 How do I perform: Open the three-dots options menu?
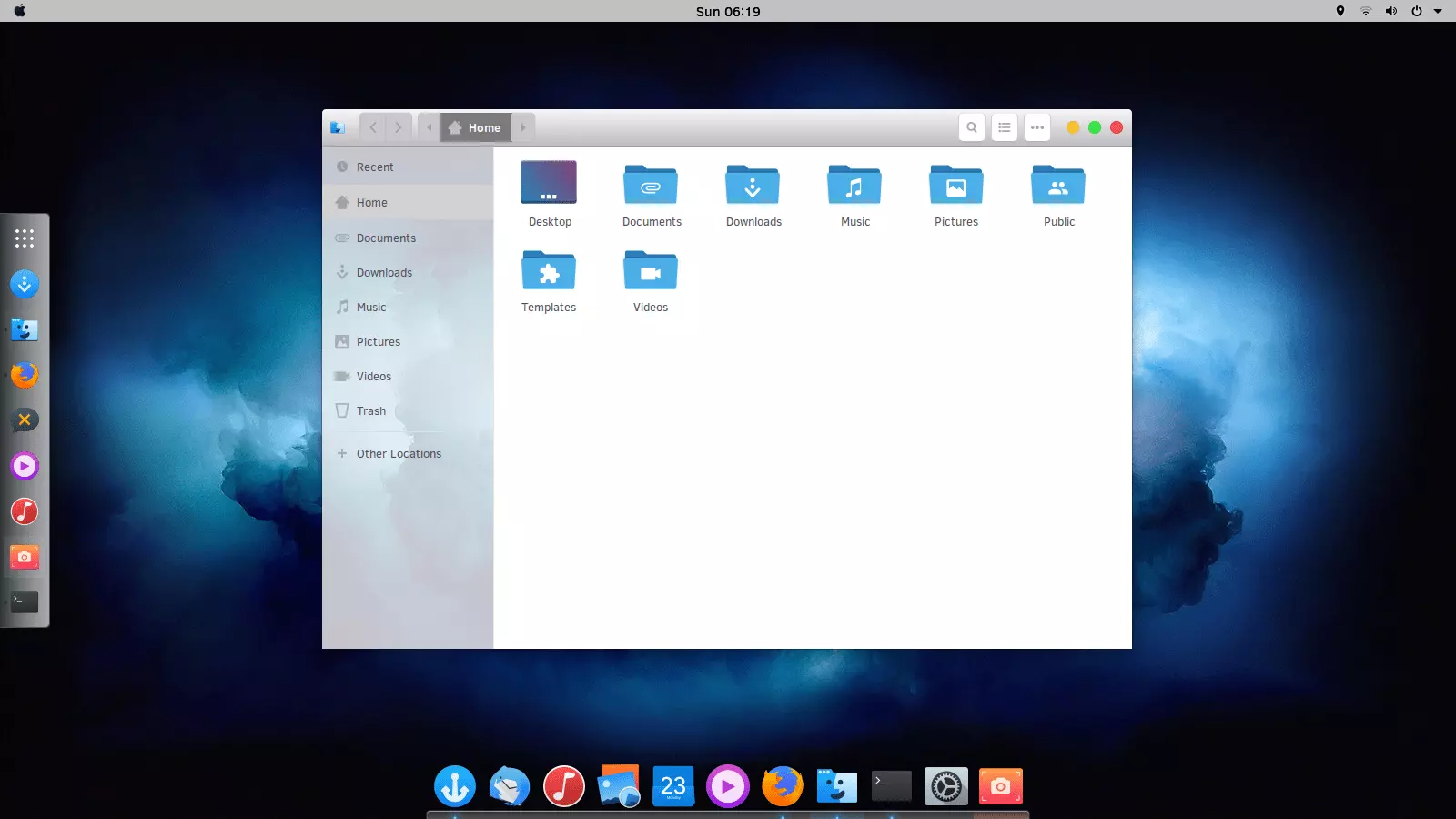tap(1037, 127)
